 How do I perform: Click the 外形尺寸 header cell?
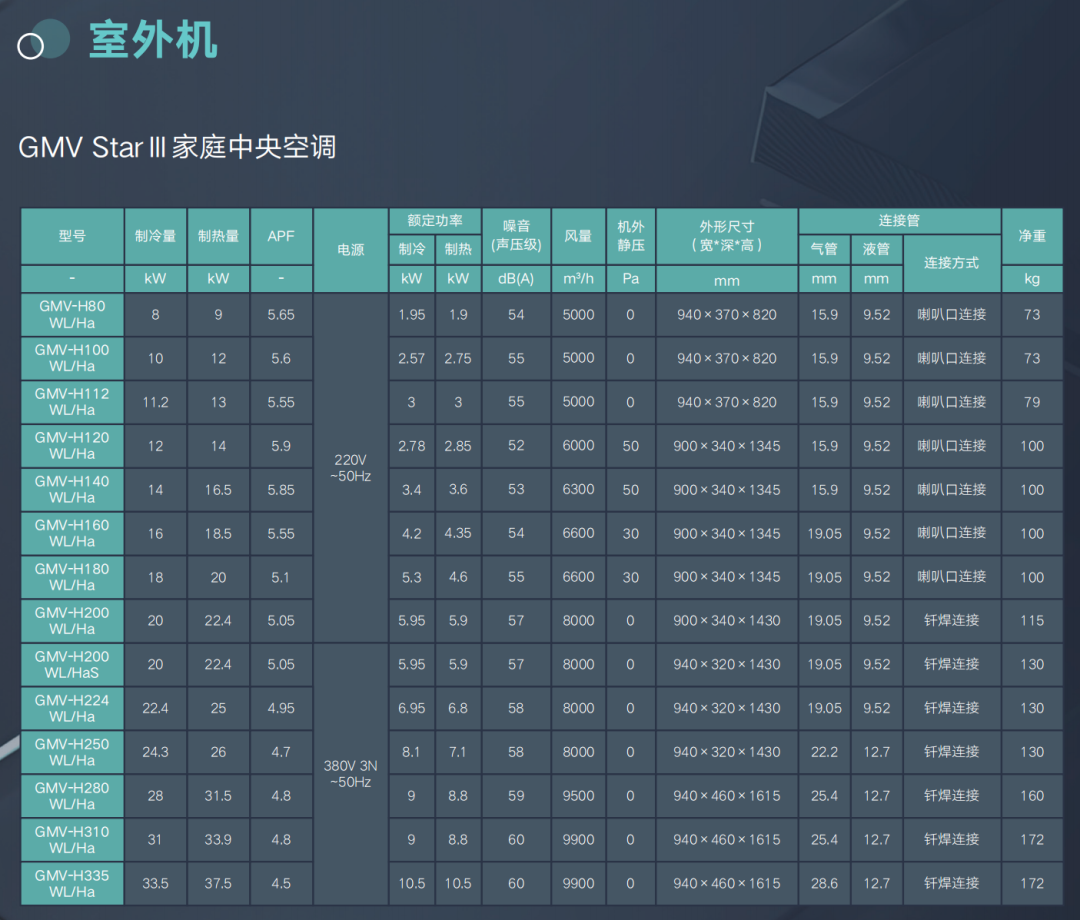point(727,236)
